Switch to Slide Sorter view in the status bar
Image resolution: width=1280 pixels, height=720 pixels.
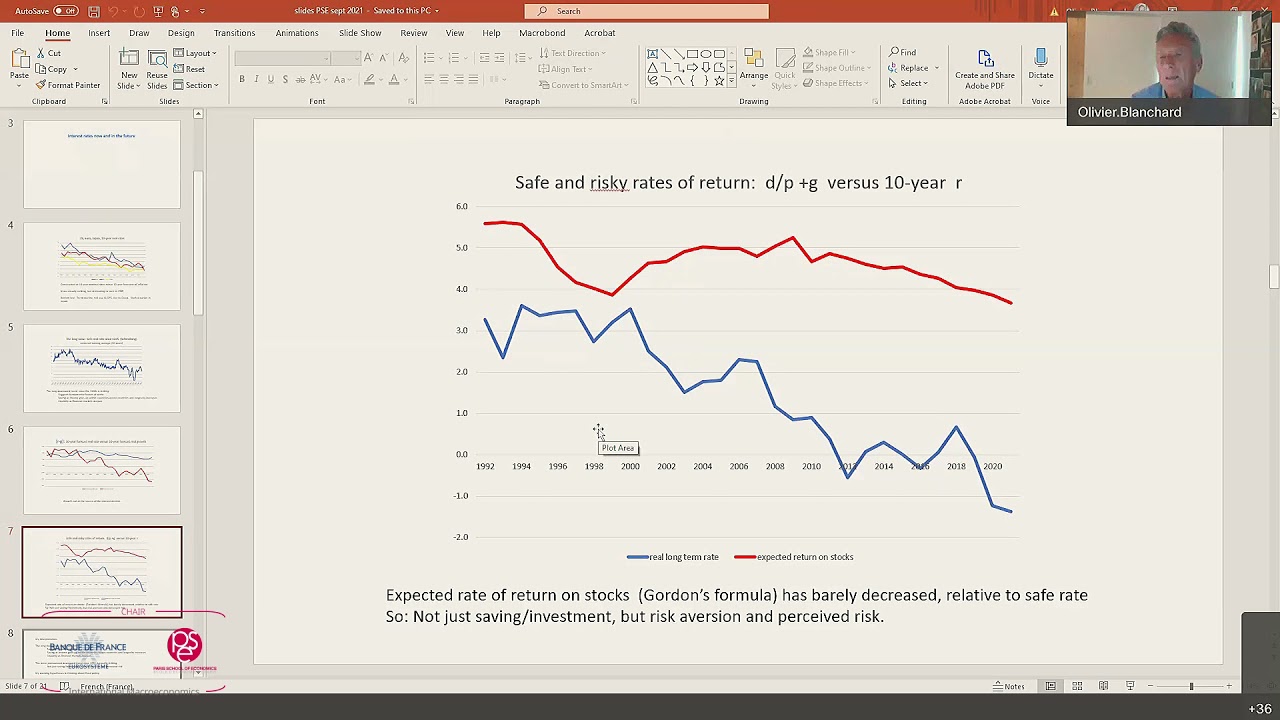(x=1077, y=686)
